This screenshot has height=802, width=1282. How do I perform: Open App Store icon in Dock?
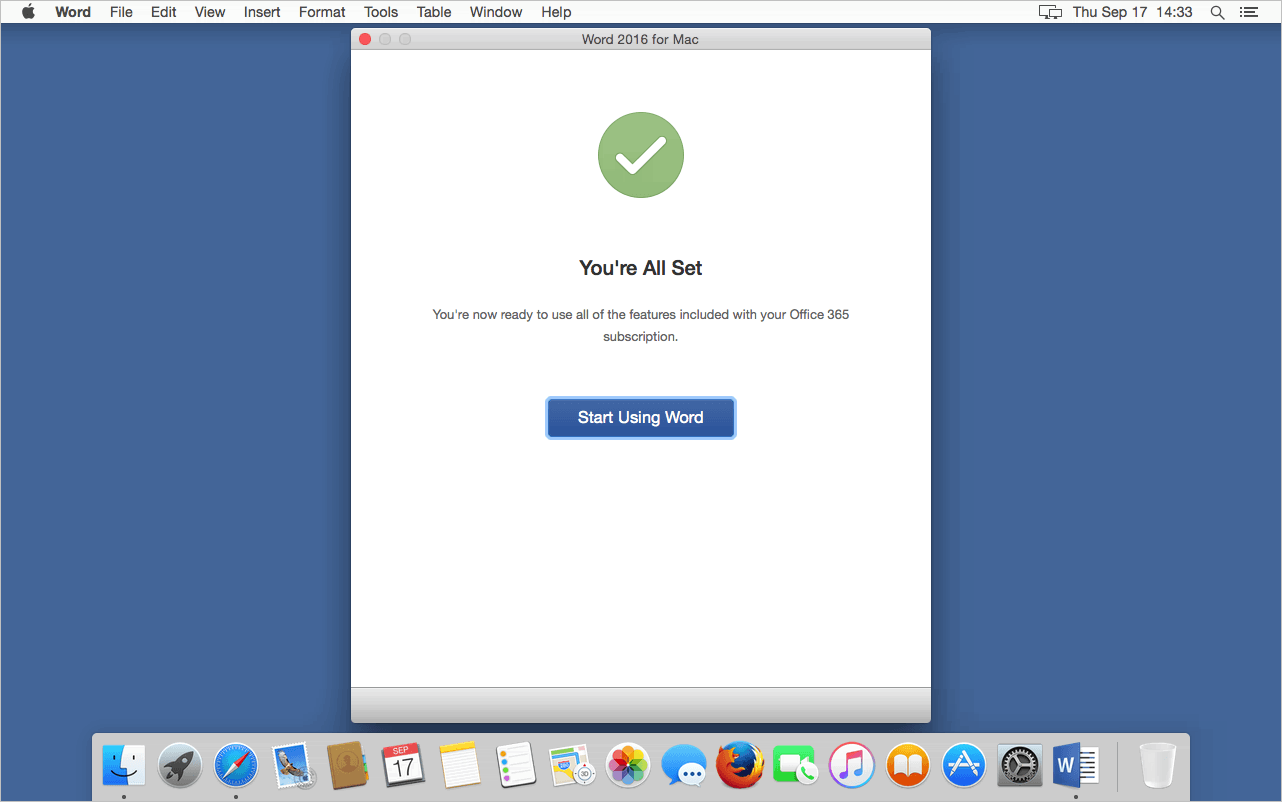pos(964,766)
